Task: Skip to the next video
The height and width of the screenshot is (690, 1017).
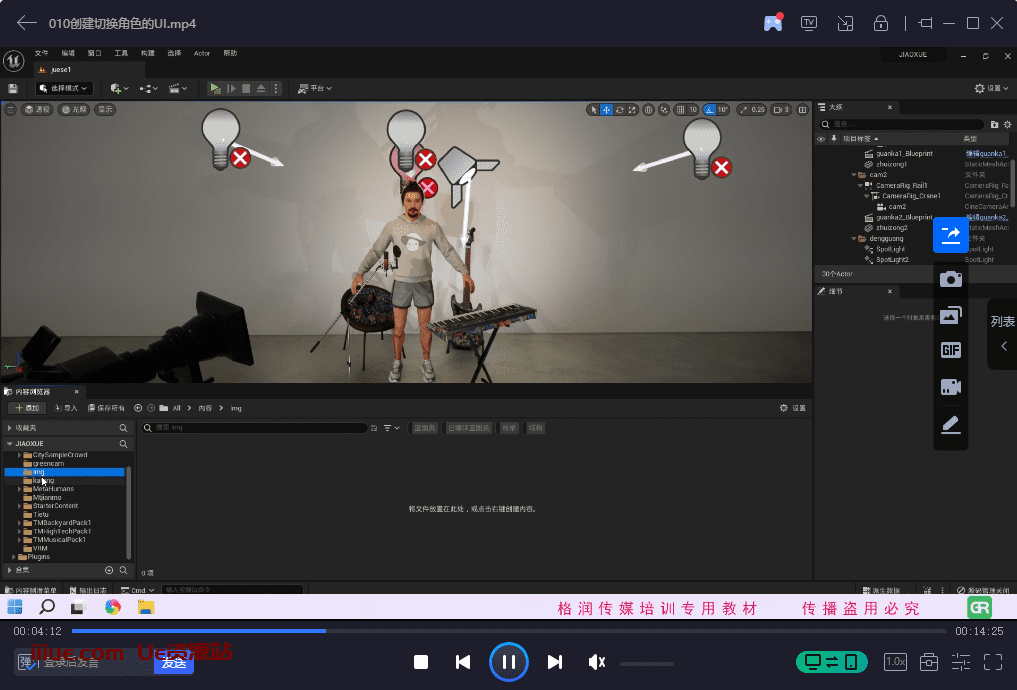Action: click(555, 662)
